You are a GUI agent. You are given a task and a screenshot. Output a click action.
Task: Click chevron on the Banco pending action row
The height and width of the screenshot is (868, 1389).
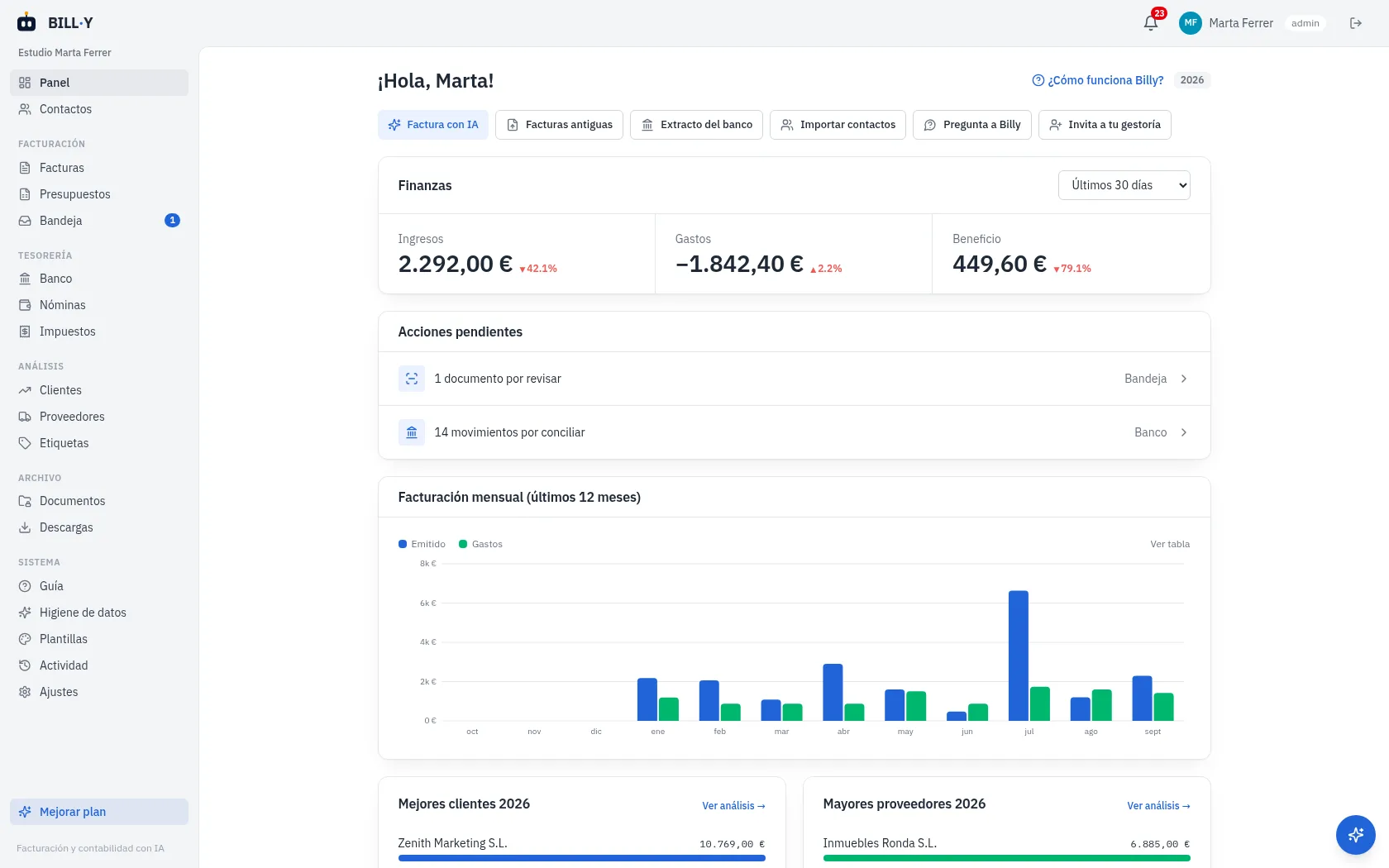[1184, 432]
